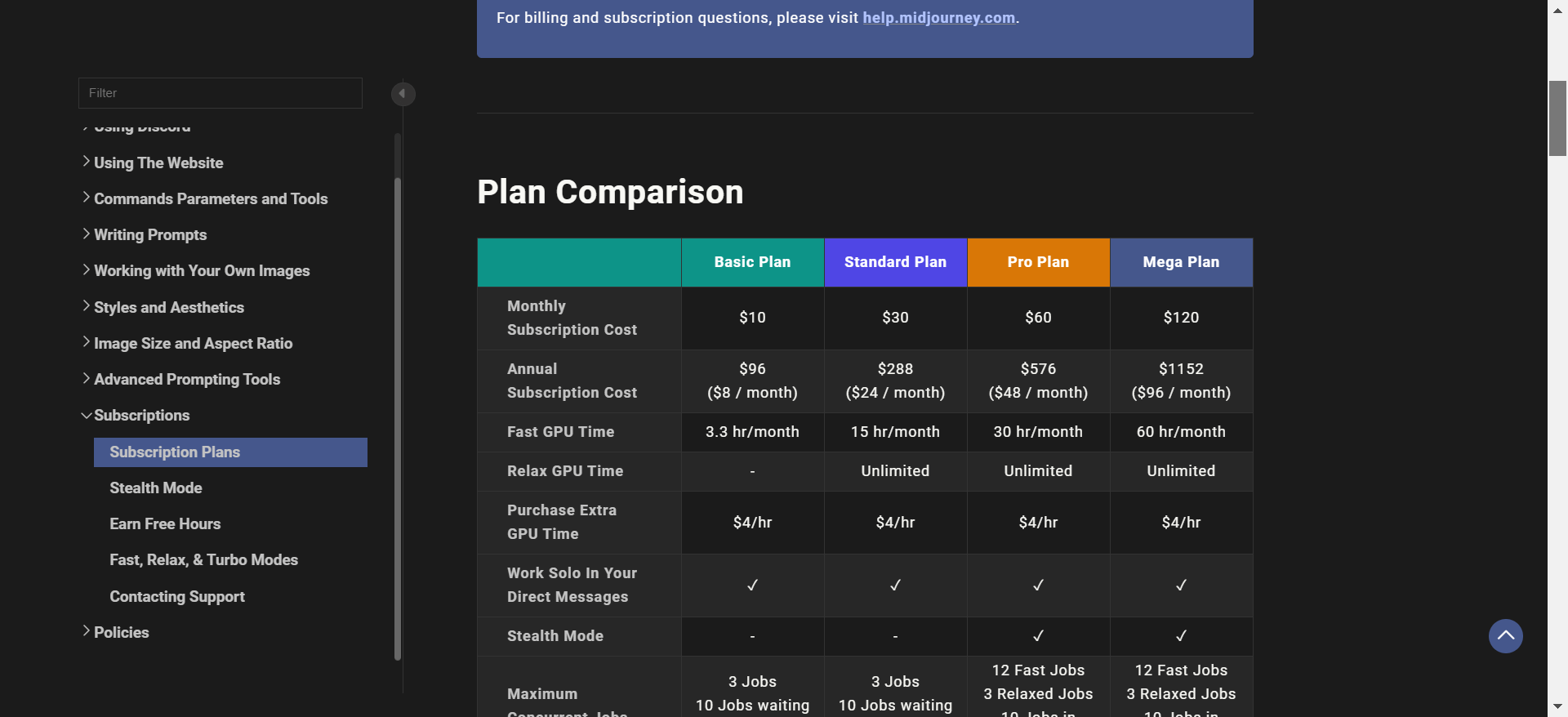This screenshot has width=1568, height=717.
Task: Click the 15 hr/month cell
Action: click(x=895, y=432)
